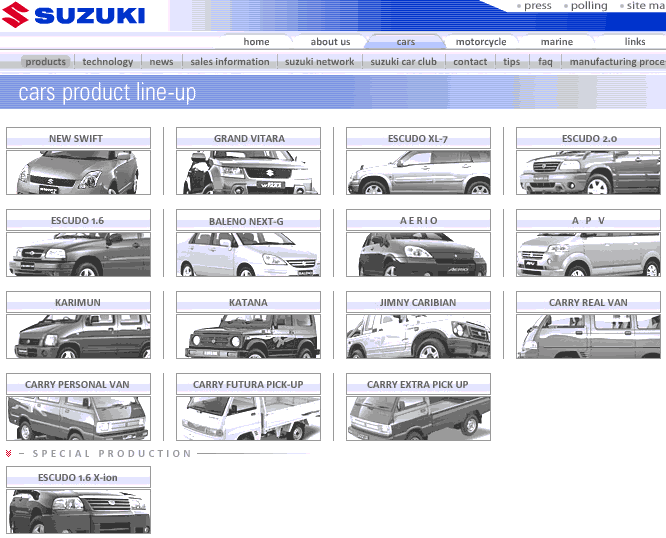
Task: Open the press link
Action: pos(537,6)
